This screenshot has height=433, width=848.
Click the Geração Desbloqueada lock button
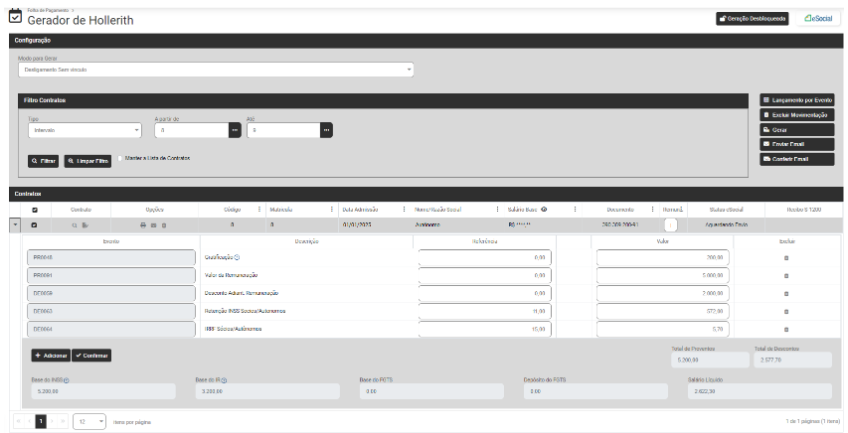pos(752,18)
